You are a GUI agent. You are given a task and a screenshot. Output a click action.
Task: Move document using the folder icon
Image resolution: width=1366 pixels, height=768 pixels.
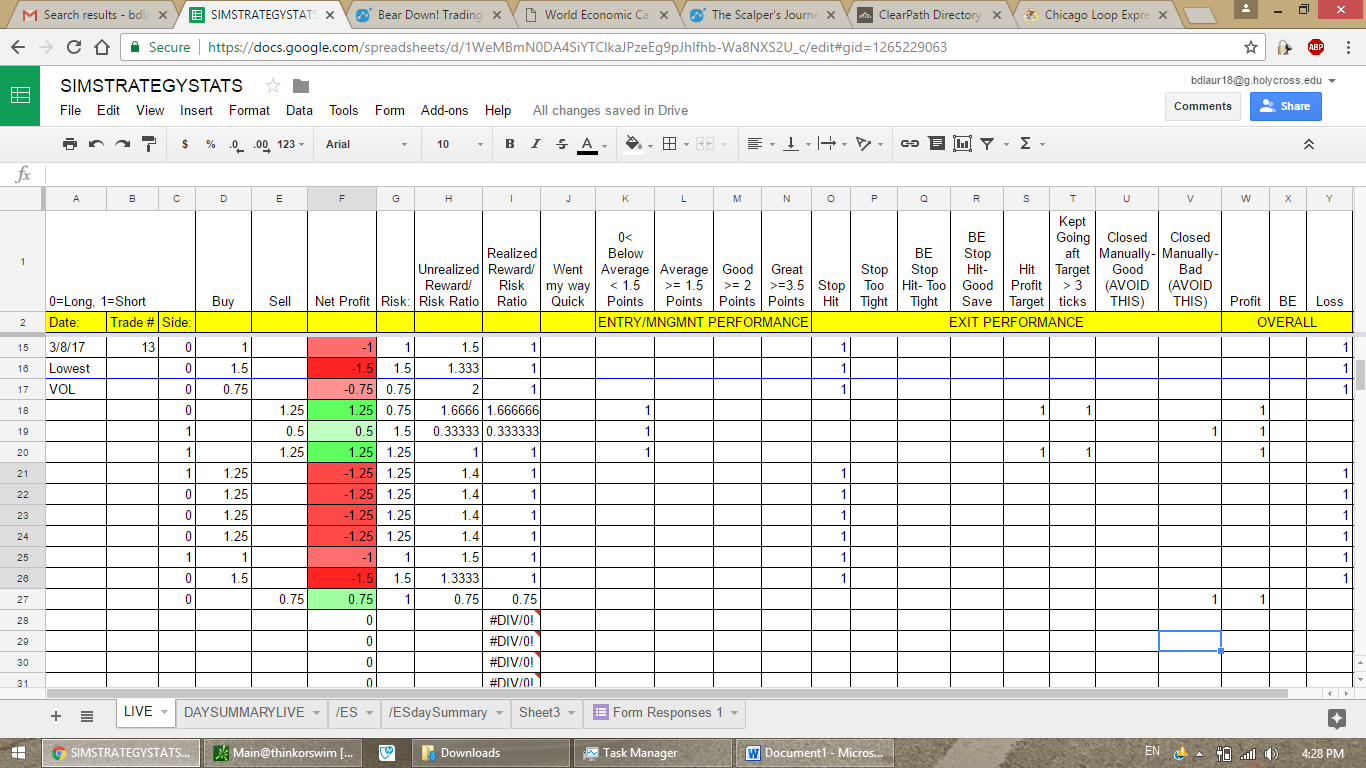[x=301, y=86]
